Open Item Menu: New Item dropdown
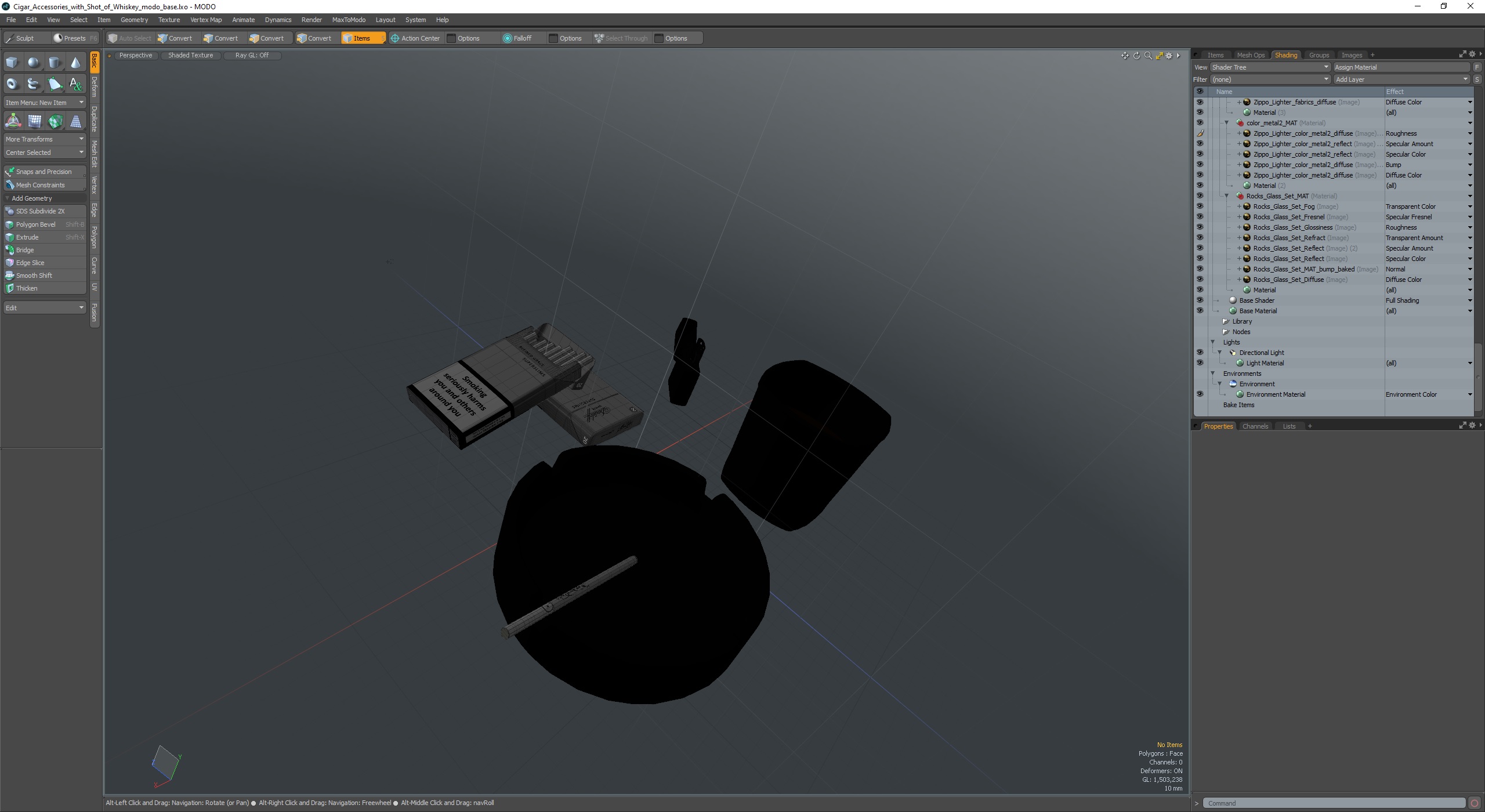This screenshot has width=1485, height=812. (45, 103)
